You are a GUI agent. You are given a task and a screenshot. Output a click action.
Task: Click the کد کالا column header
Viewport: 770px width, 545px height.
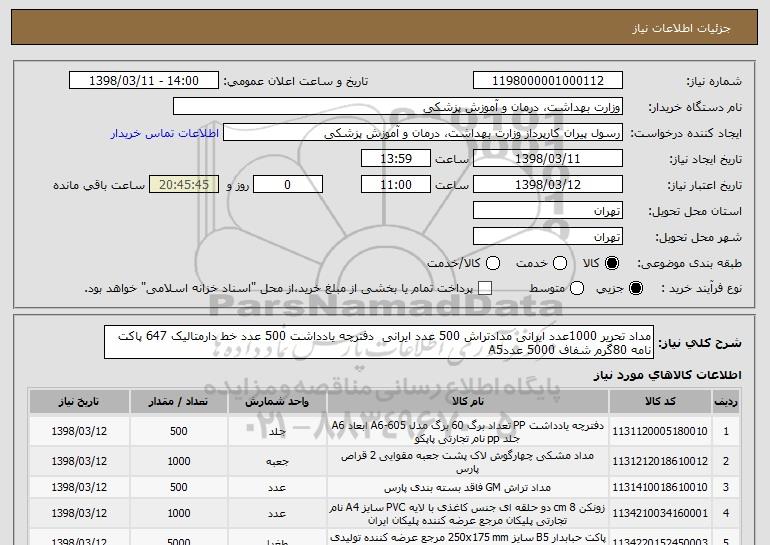660,402
